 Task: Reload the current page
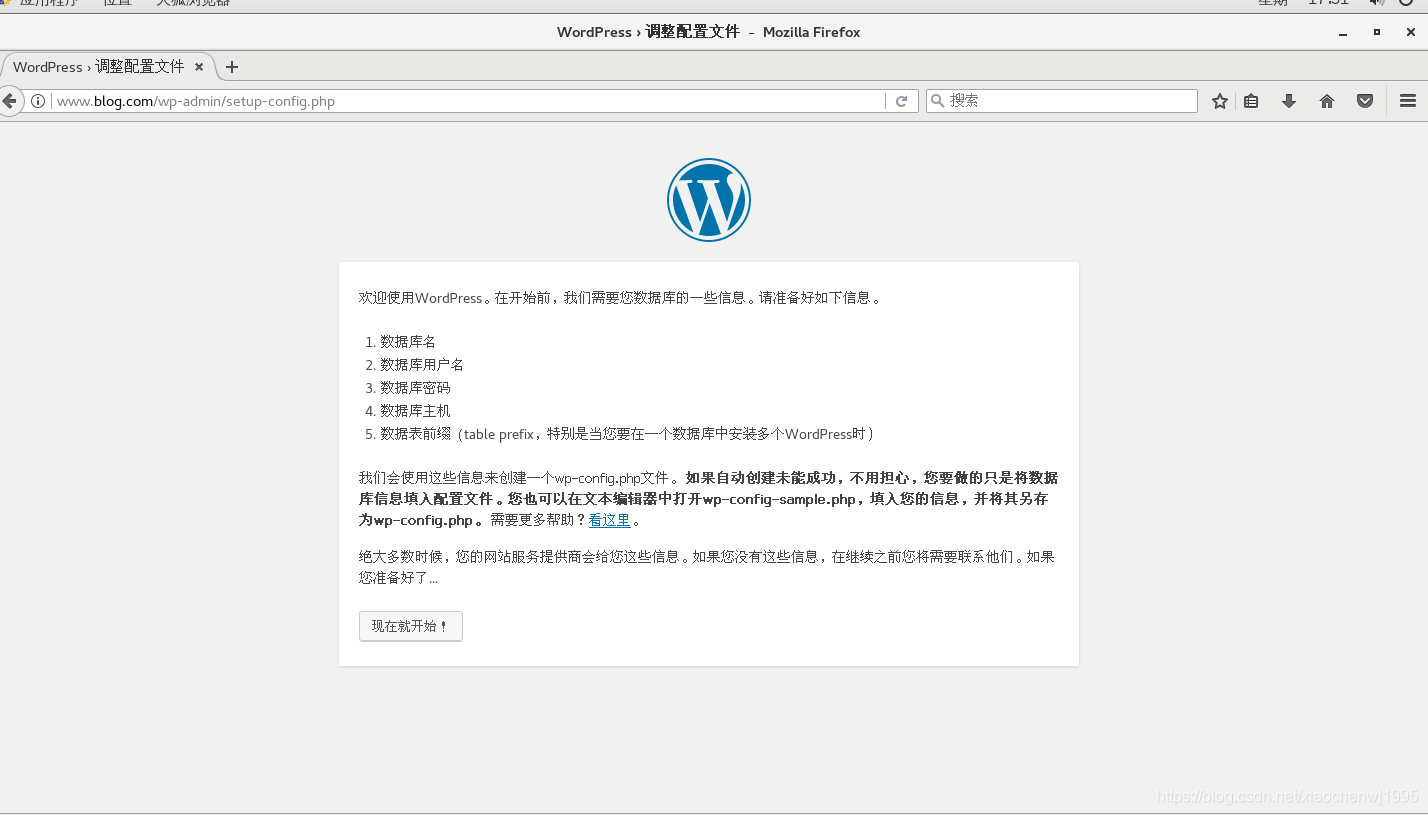(x=901, y=101)
